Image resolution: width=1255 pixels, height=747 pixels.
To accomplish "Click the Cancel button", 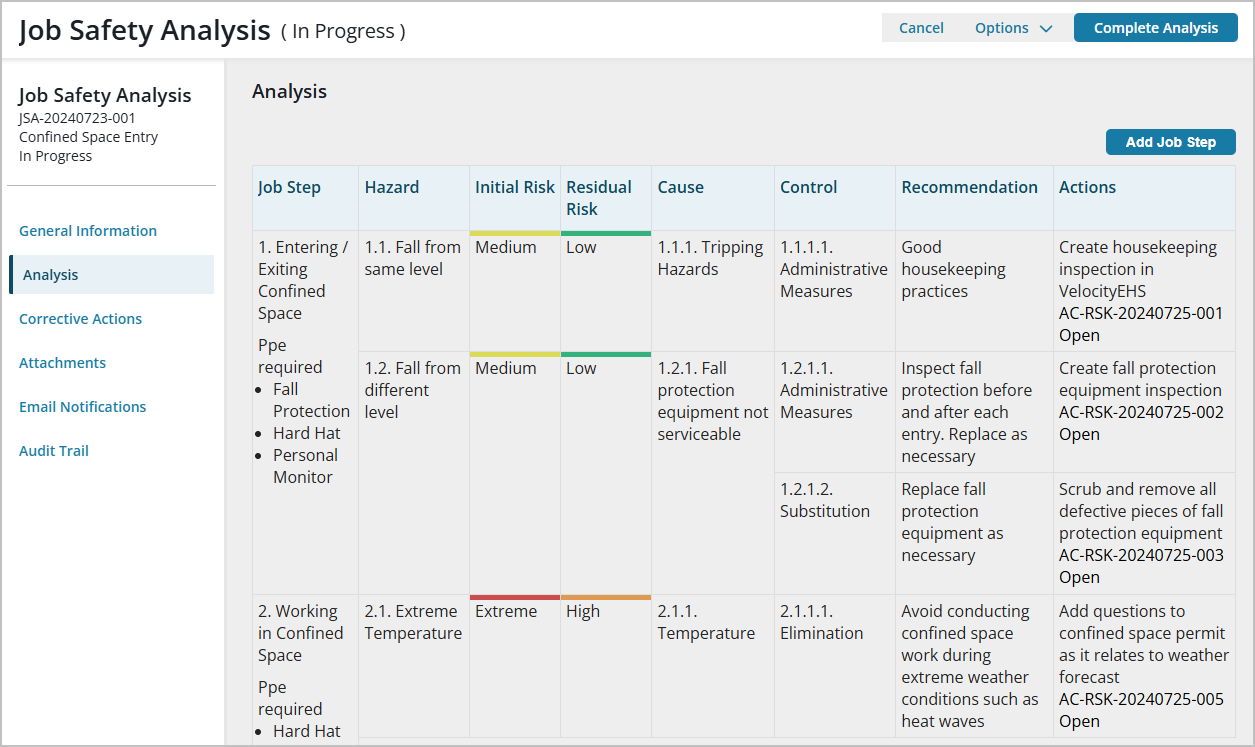I will (x=921, y=28).
